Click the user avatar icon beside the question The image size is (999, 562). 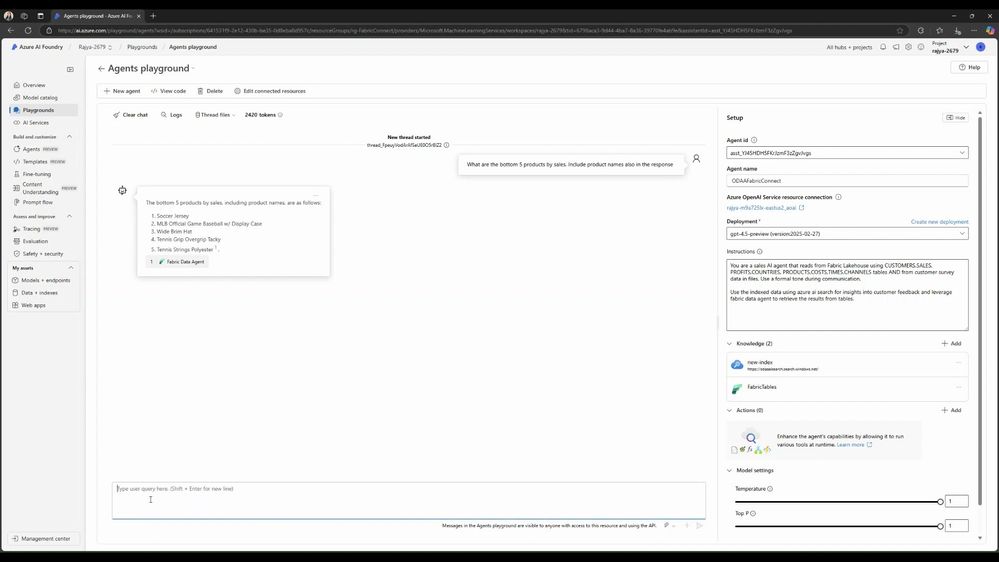pos(696,159)
